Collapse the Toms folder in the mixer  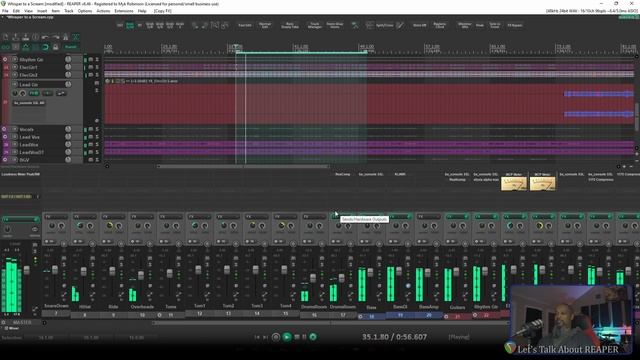point(160,315)
